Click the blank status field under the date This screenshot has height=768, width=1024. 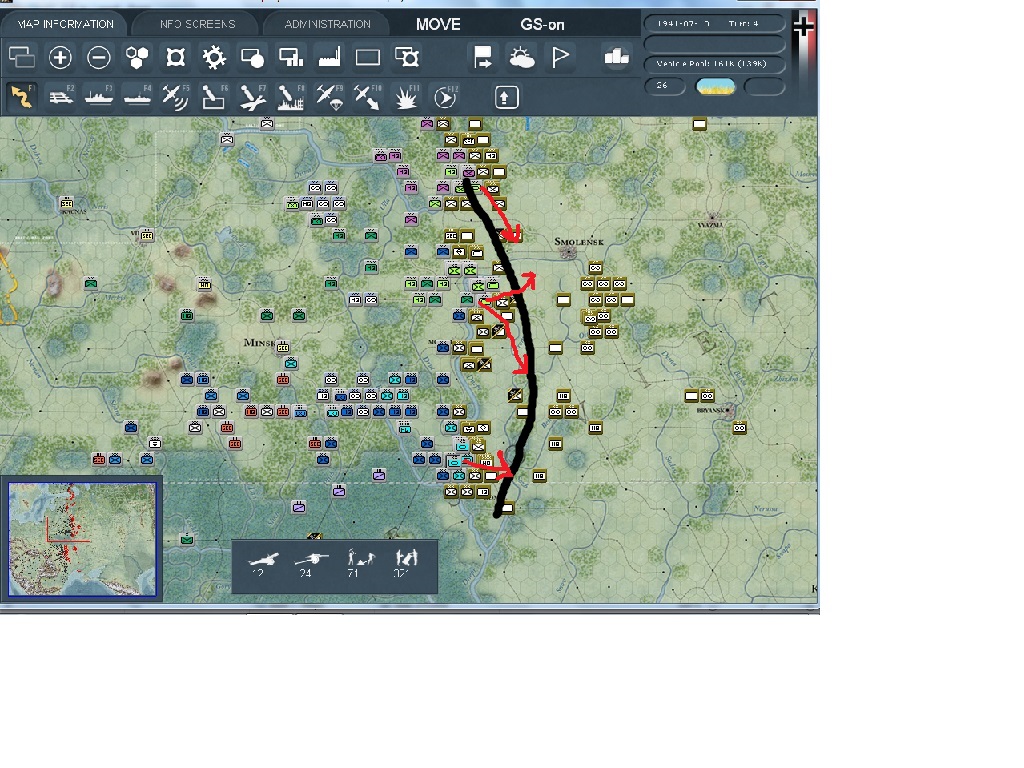point(714,44)
